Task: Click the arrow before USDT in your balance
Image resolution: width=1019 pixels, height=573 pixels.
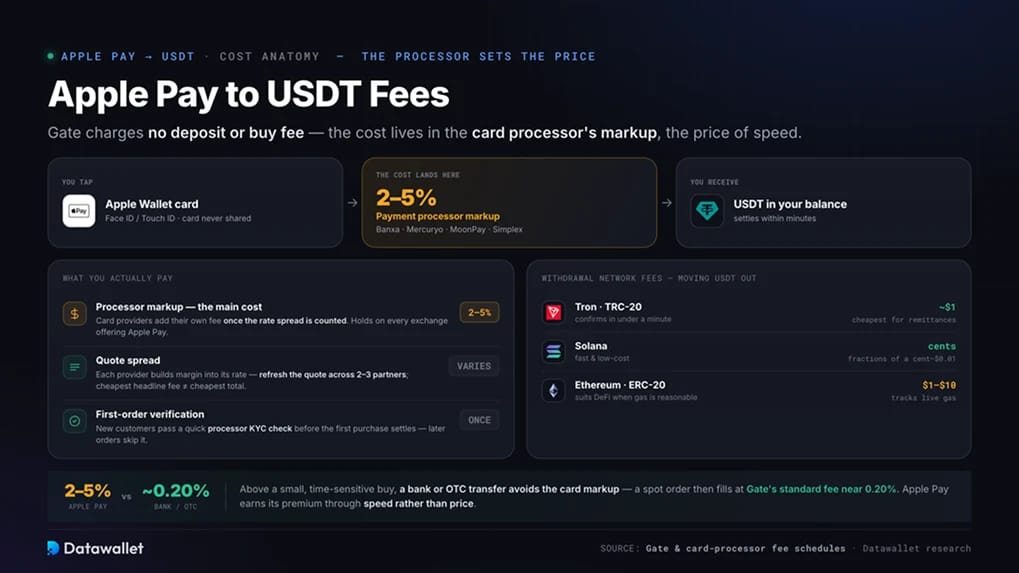Action: (667, 203)
